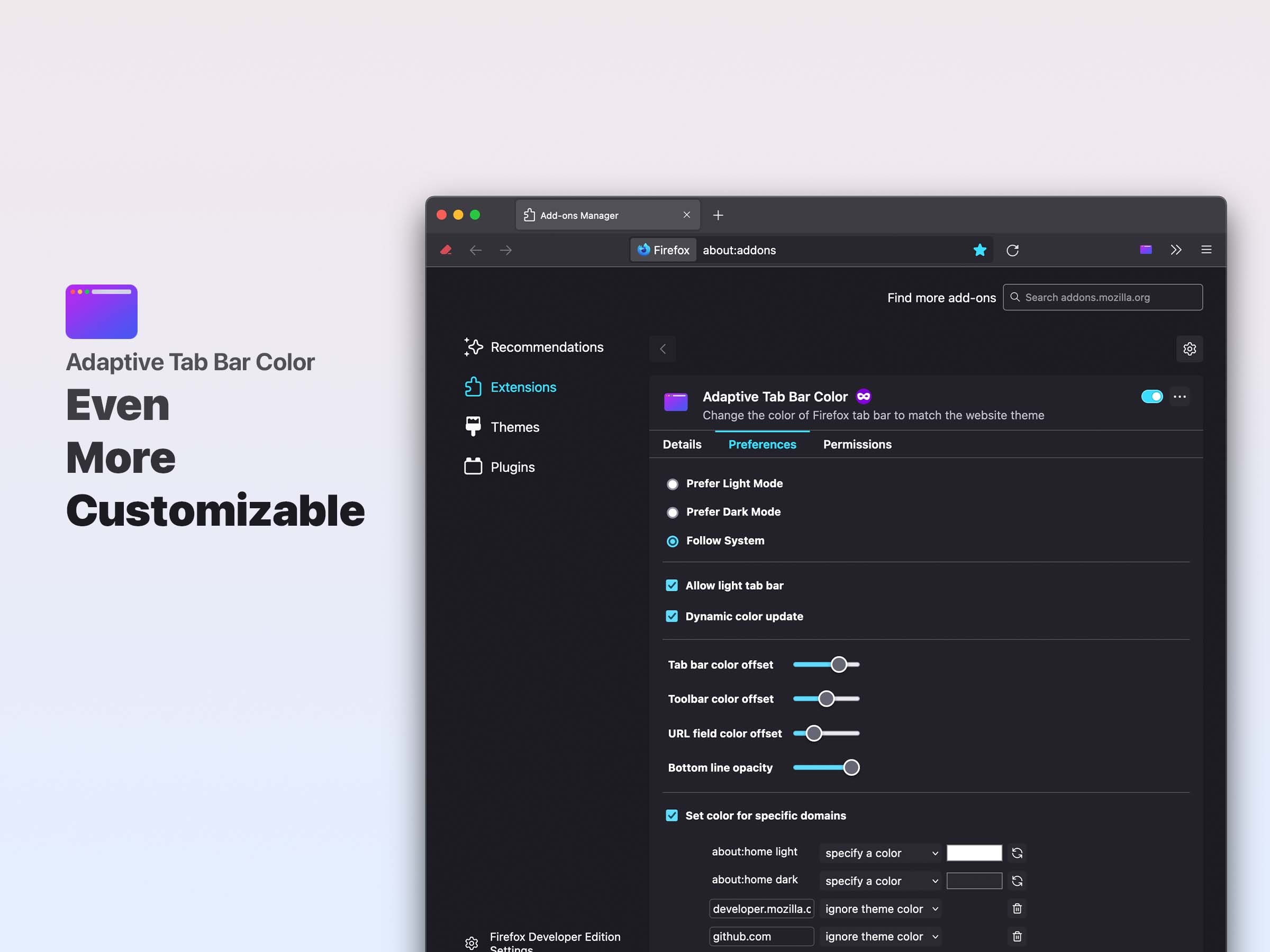Uncheck Allow light tab bar
This screenshot has height=952, width=1270.
[672, 585]
